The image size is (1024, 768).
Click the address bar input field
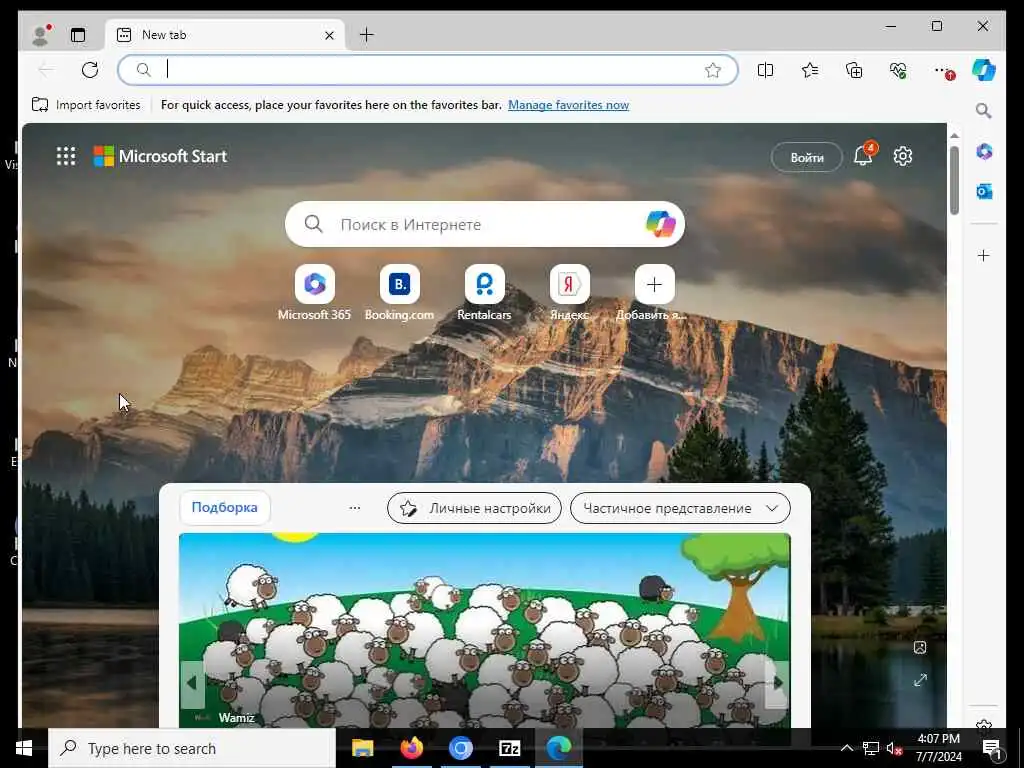coord(428,70)
